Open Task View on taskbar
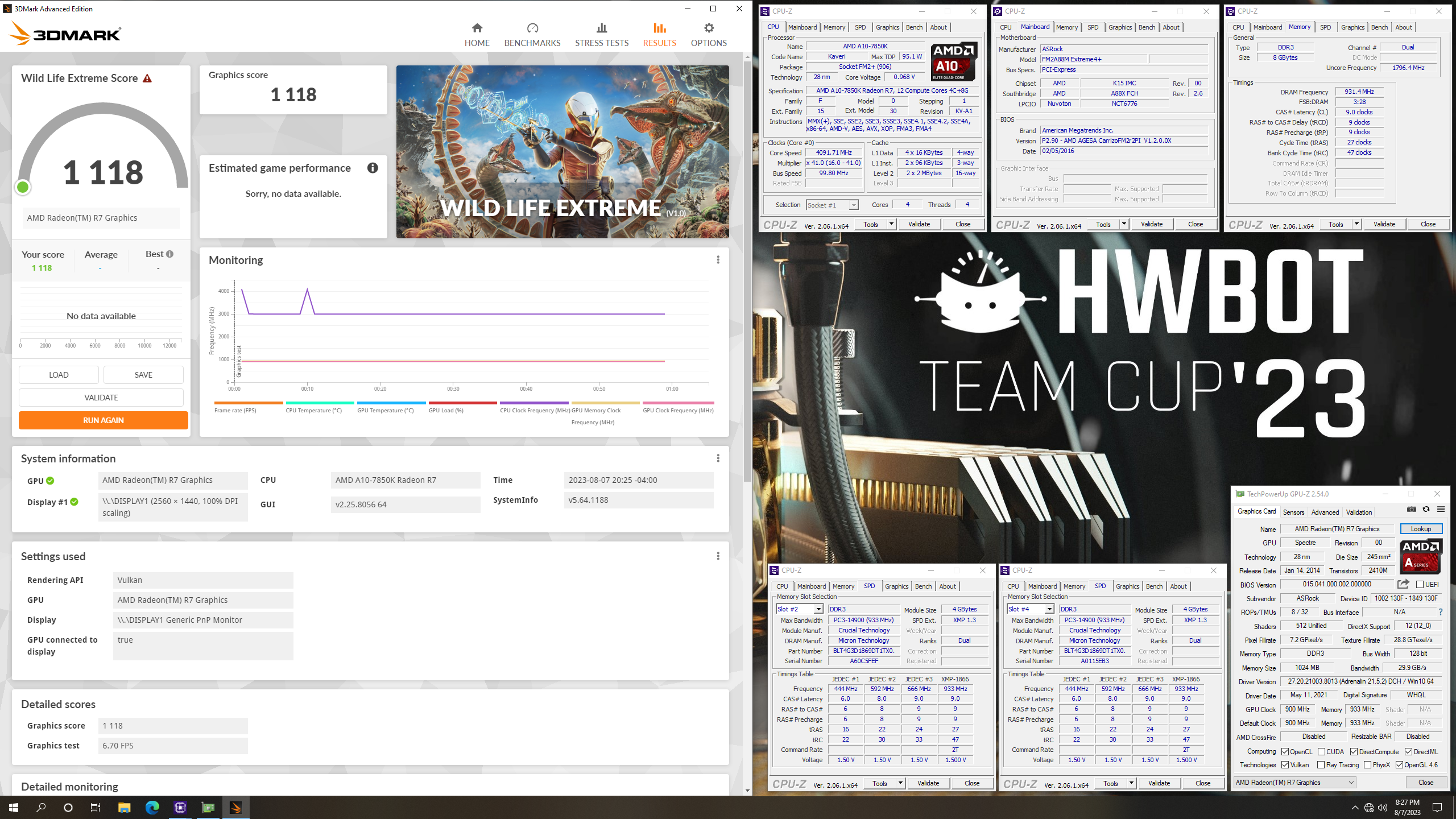 click(96, 808)
